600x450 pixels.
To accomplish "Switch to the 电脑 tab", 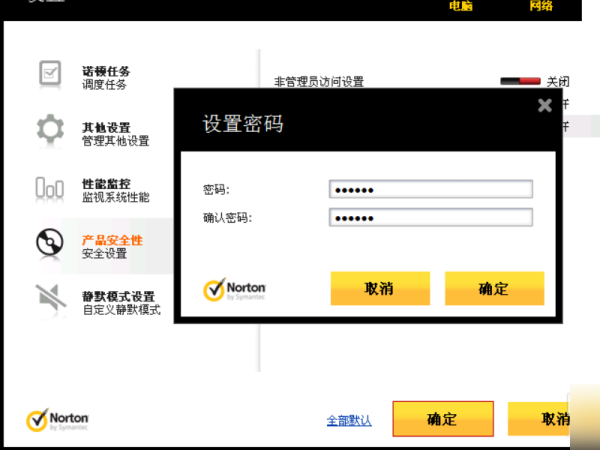I will coord(461,6).
